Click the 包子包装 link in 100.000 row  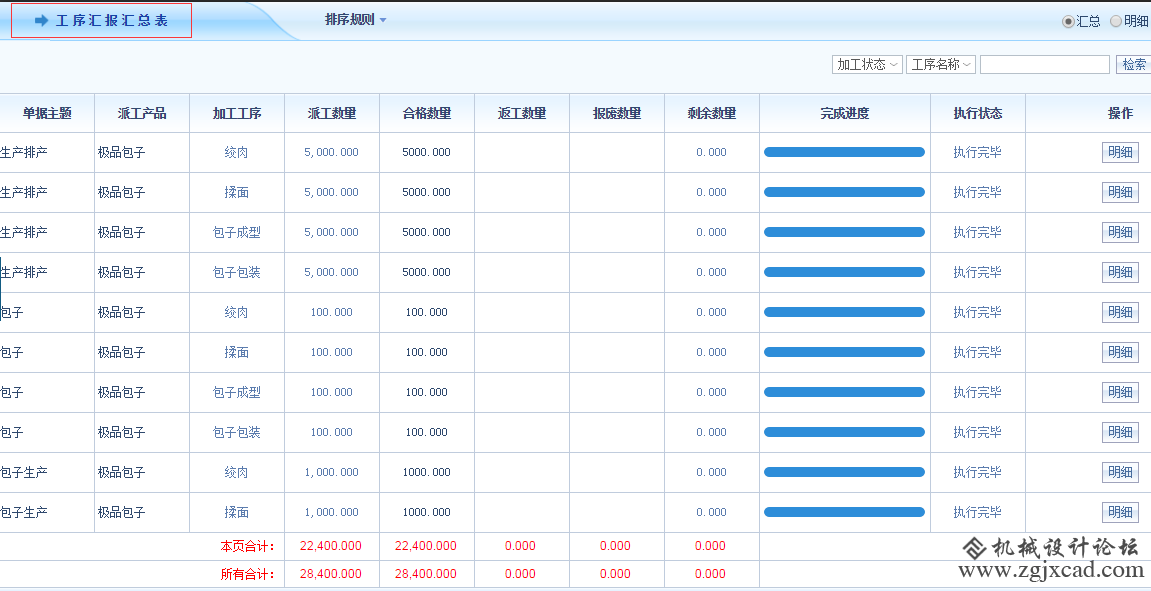click(236, 432)
